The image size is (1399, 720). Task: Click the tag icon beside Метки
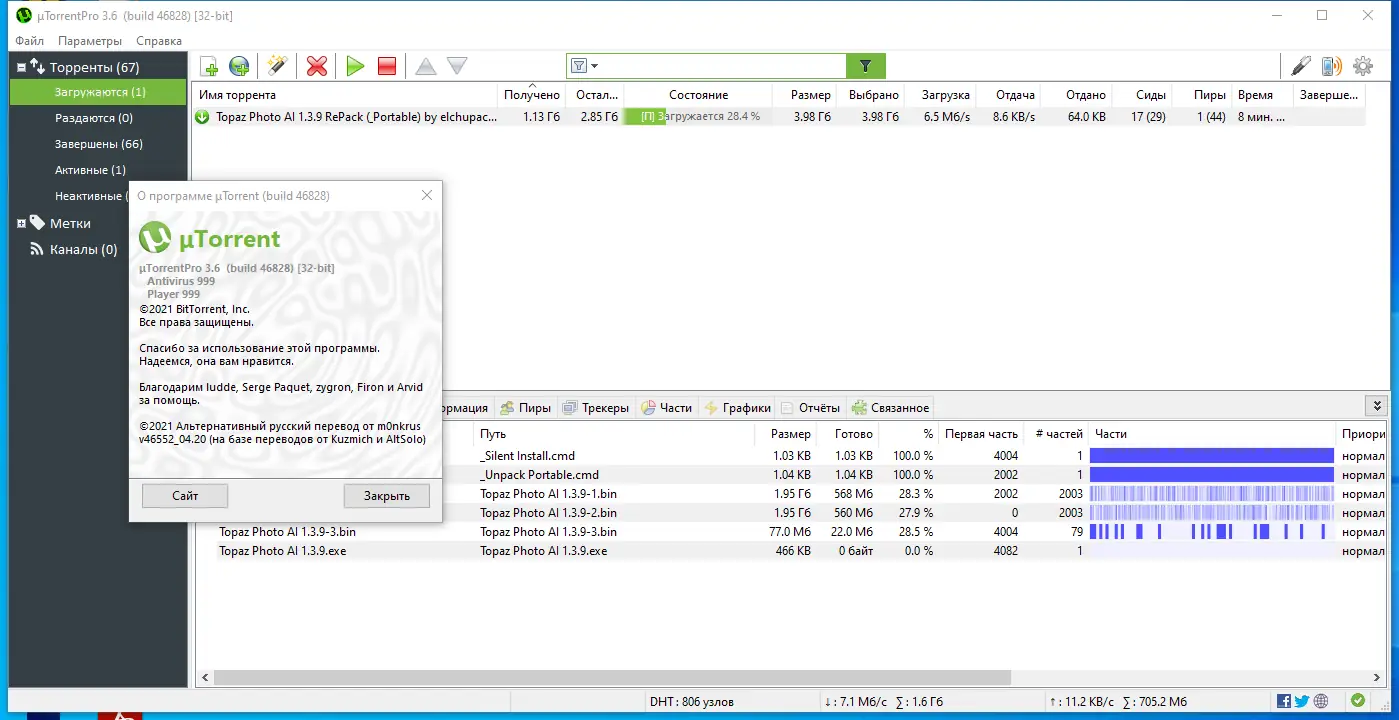(x=37, y=223)
